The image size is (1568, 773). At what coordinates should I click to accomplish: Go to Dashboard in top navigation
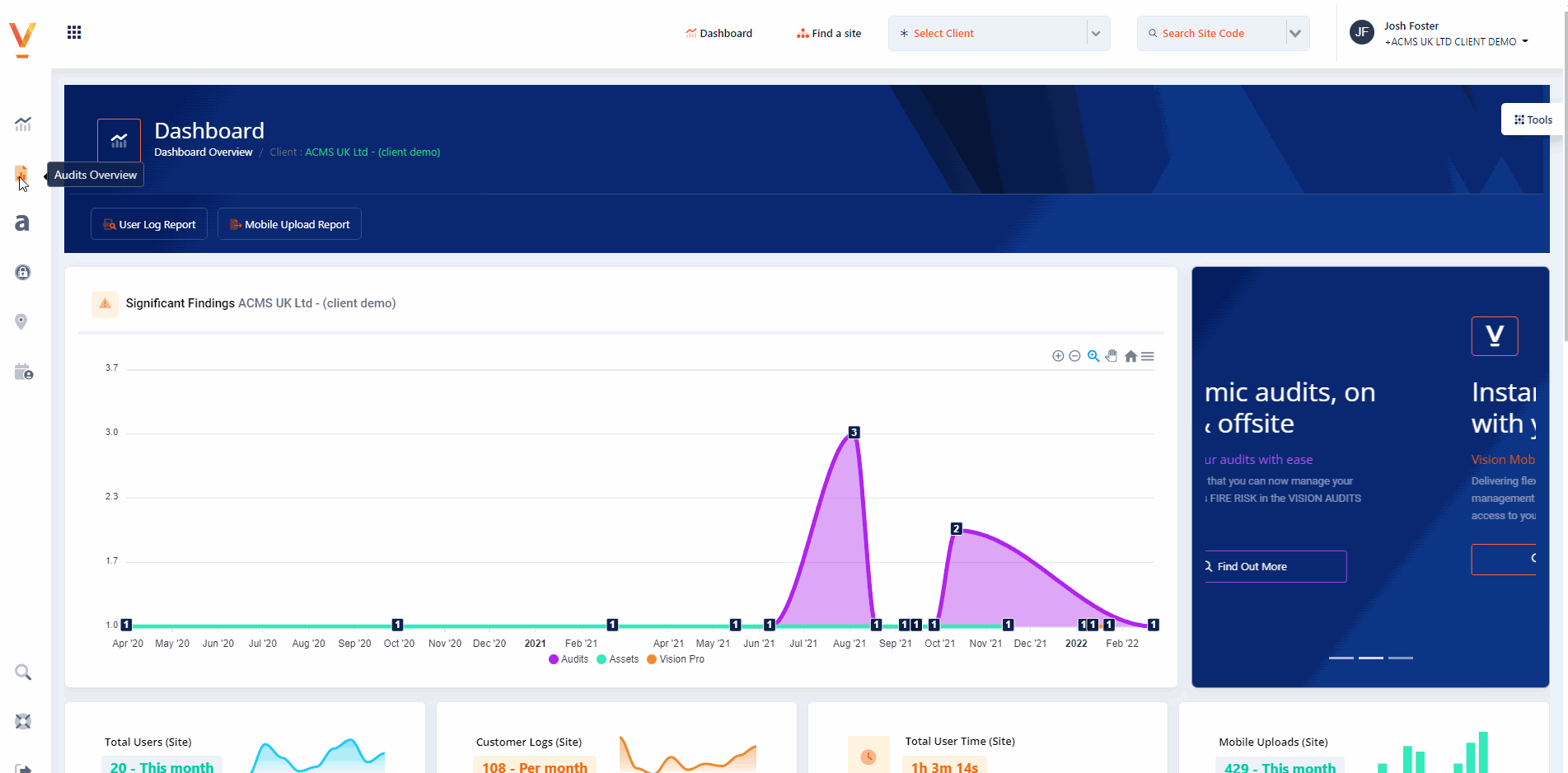pyautogui.click(x=718, y=34)
